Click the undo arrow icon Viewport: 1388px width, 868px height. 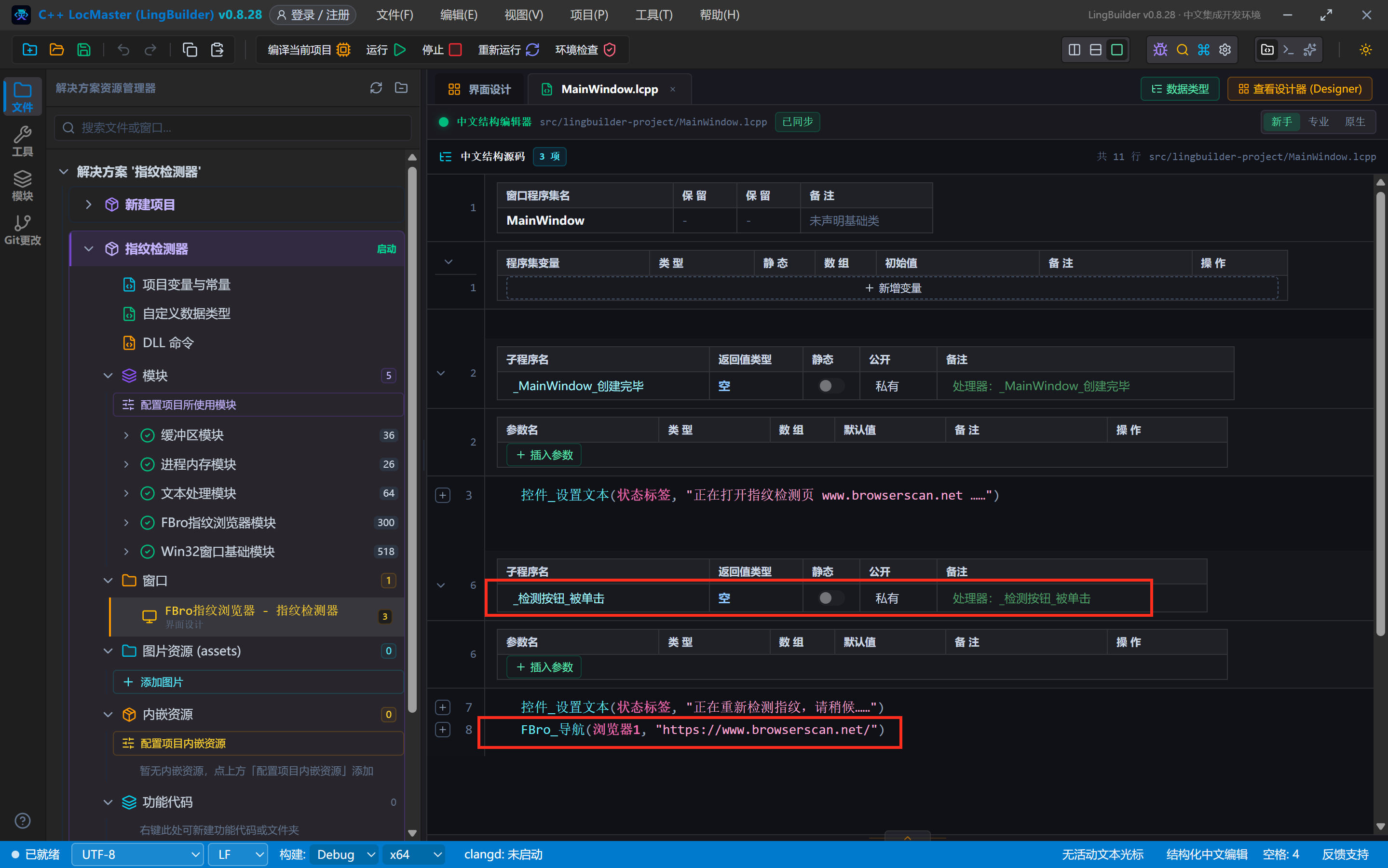point(123,50)
